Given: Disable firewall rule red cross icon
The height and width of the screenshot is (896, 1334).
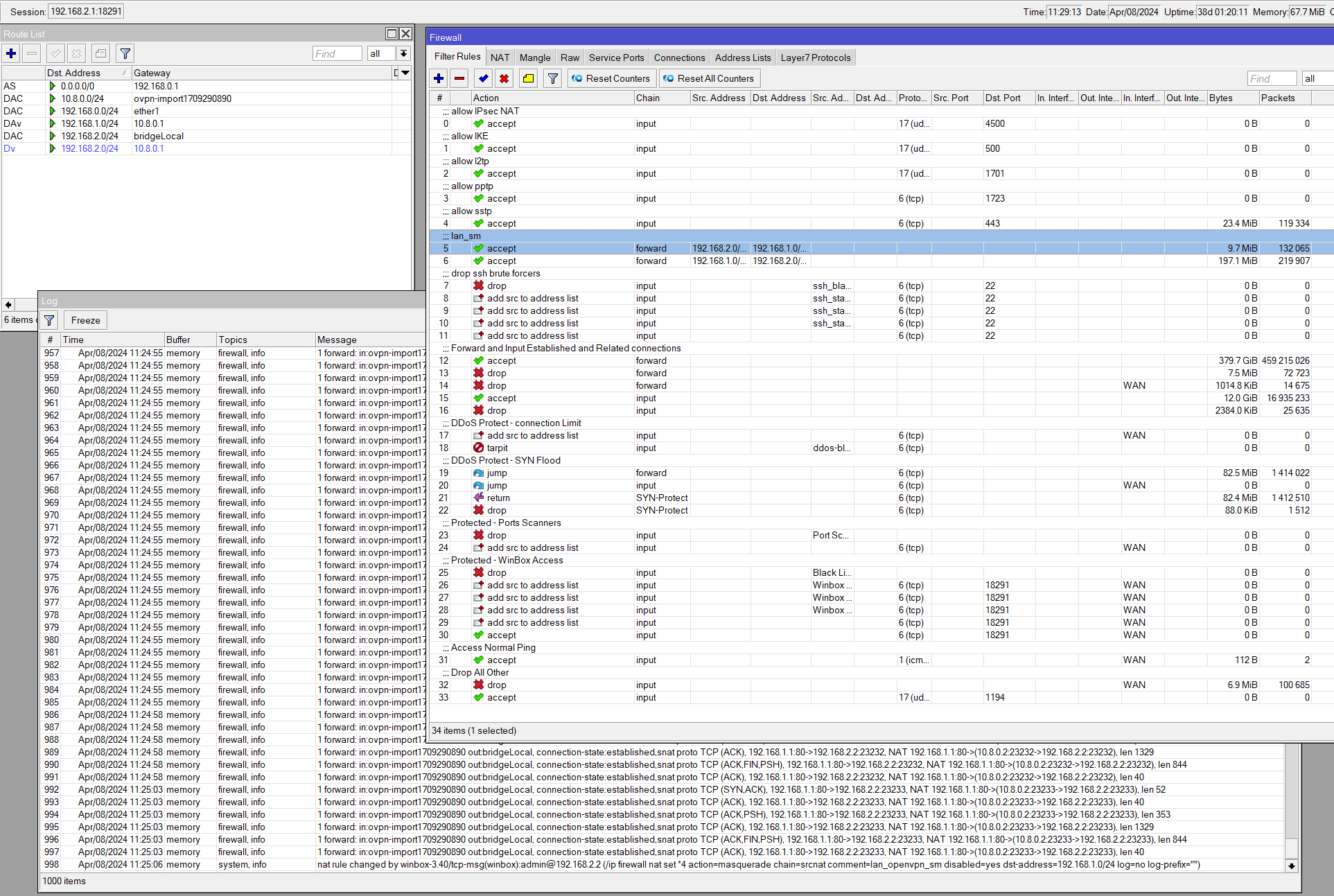Looking at the screenshot, I should (504, 78).
